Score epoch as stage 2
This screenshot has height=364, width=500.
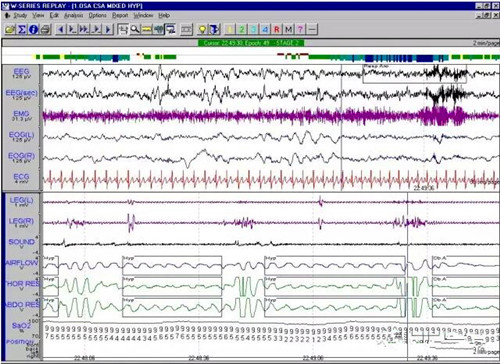(x=241, y=29)
